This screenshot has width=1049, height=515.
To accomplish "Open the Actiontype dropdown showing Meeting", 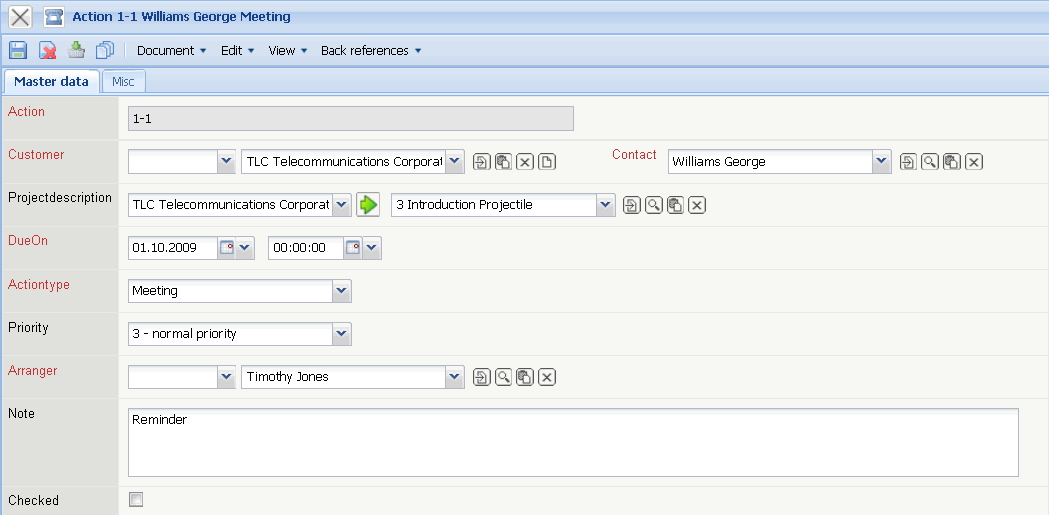I will coord(341,291).
